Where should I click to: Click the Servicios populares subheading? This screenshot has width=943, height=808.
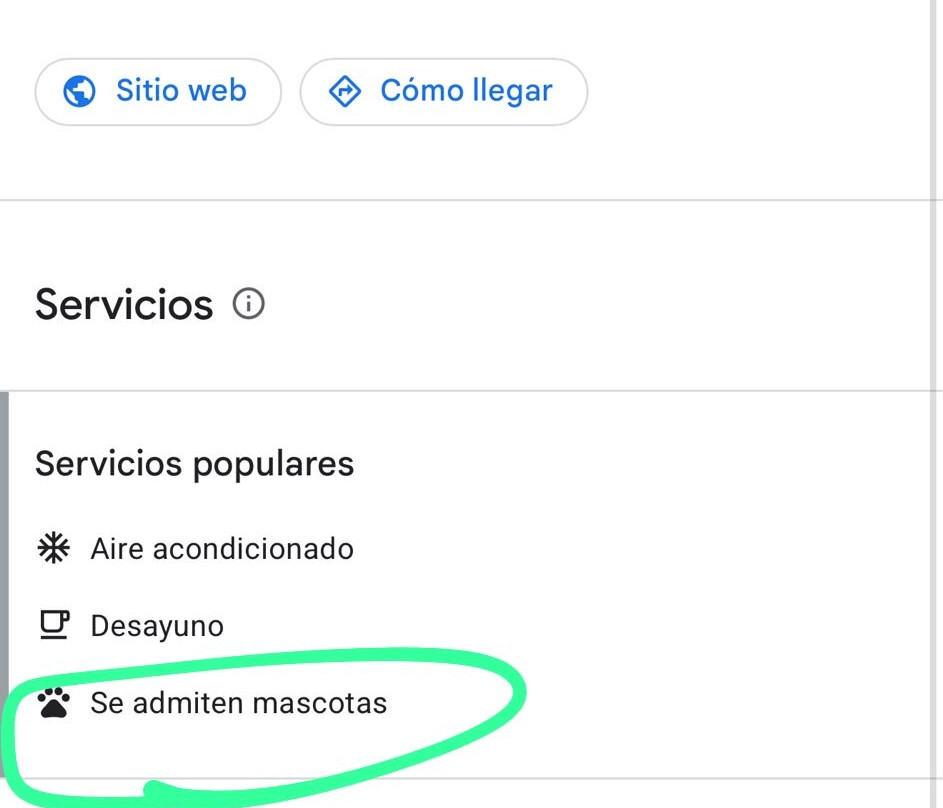click(194, 464)
